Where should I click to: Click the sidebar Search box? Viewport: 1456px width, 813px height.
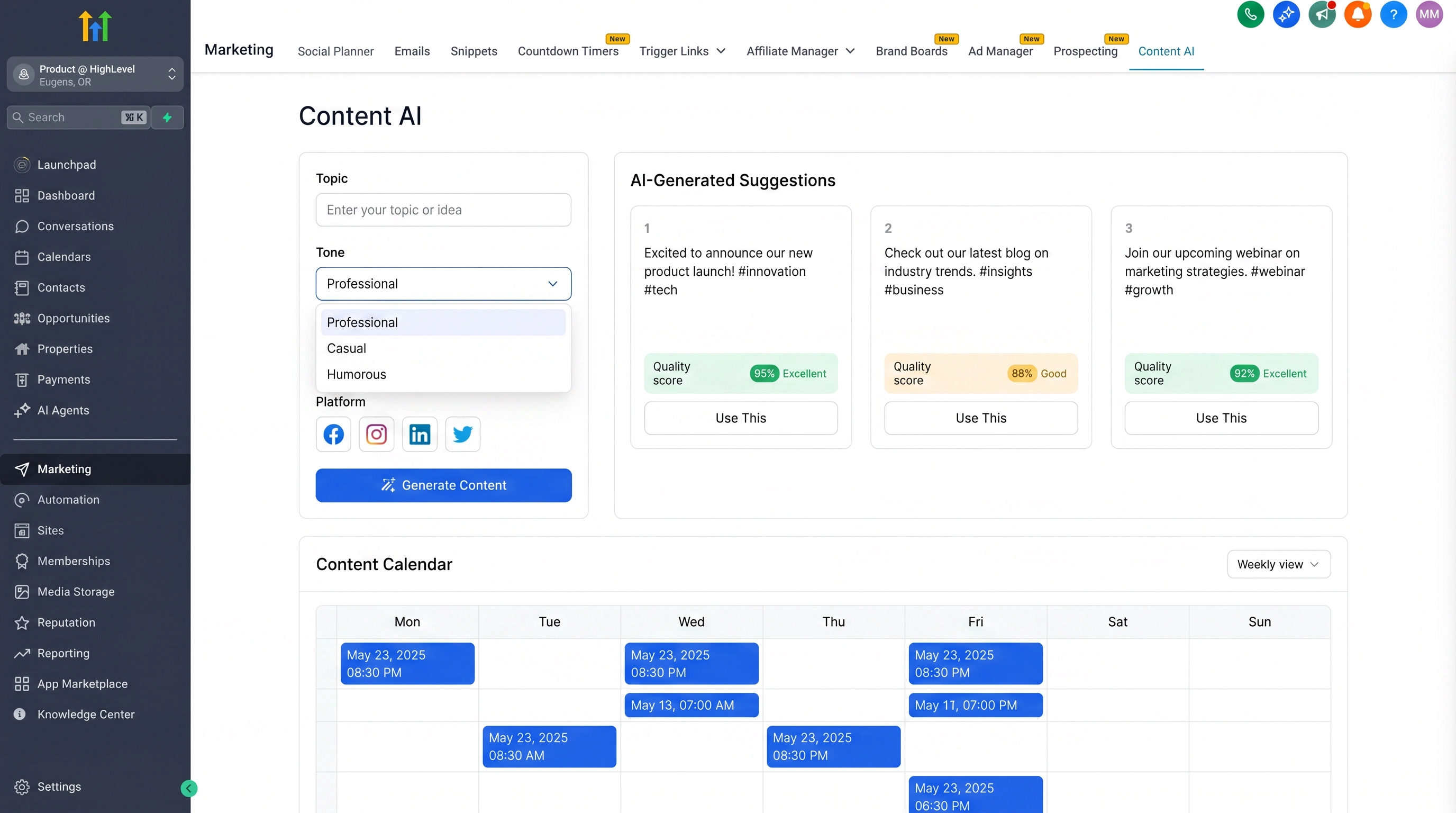(78, 117)
